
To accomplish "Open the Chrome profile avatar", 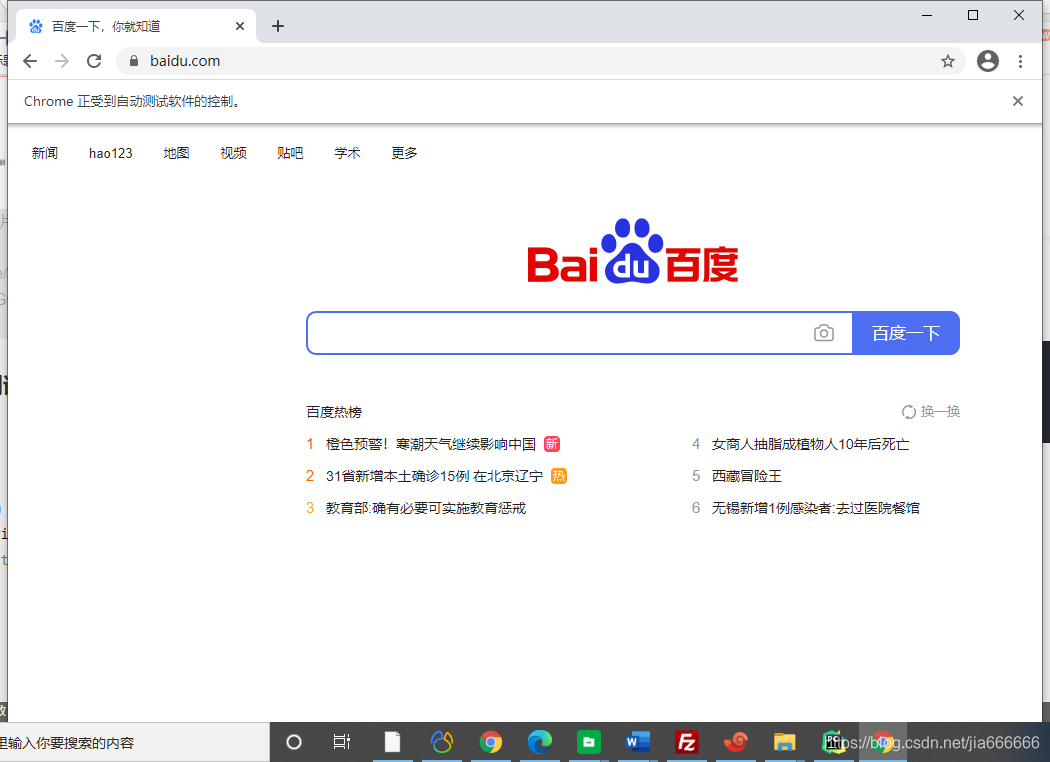I will [988, 61].
